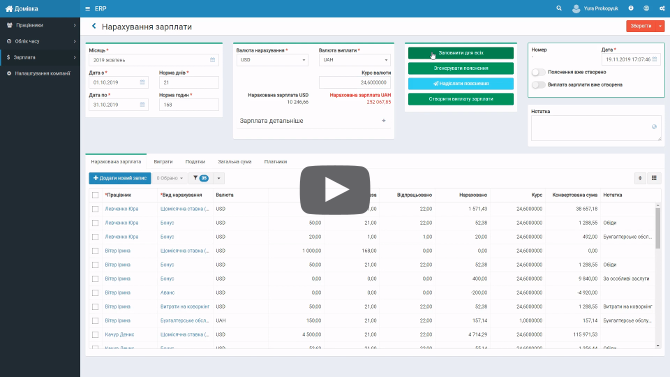
Task: Click the Зарплата dollar icon in sidebar
Action: click(x=8, y=57)
